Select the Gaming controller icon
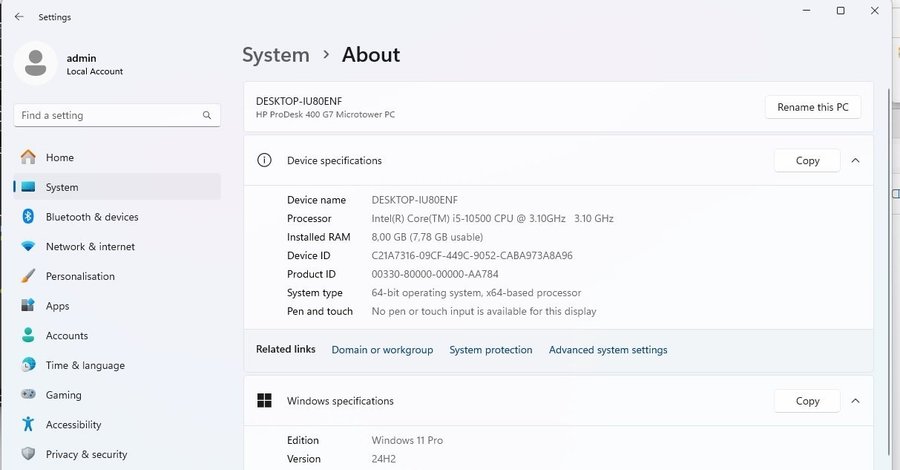The width and height of the screenshot is (900, 470). (x=28, y=395)
